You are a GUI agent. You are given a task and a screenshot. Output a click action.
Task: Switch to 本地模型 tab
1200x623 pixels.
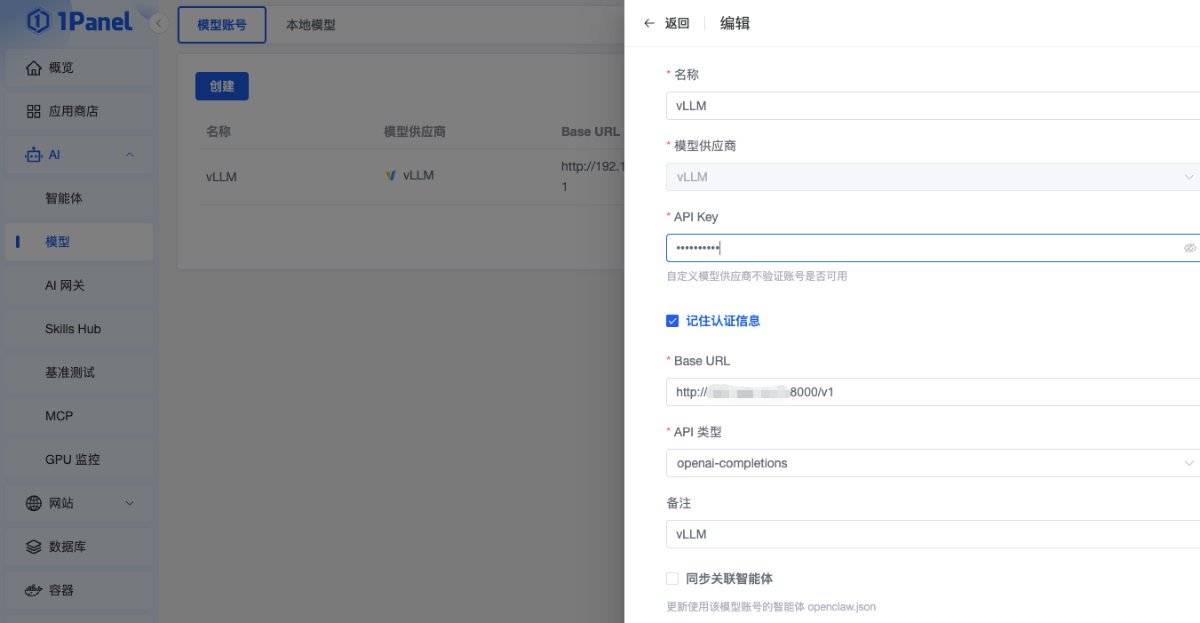(311, 25)
